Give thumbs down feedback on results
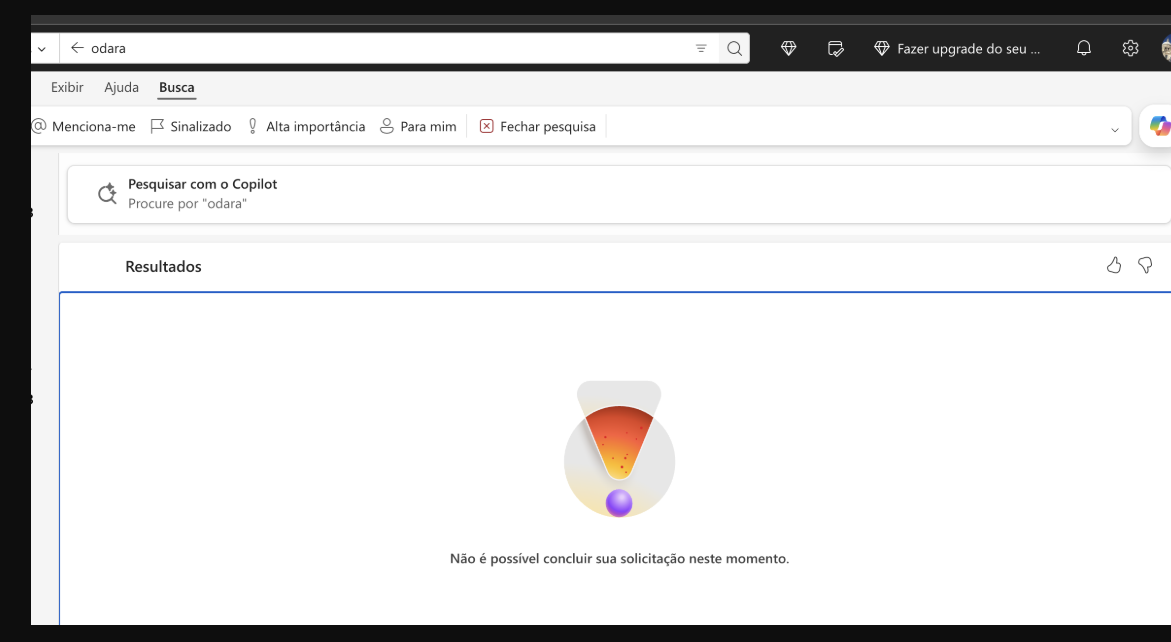The height and width of the screenshot is (642, 1171). pyautogui.click(x=1145, y=266)
